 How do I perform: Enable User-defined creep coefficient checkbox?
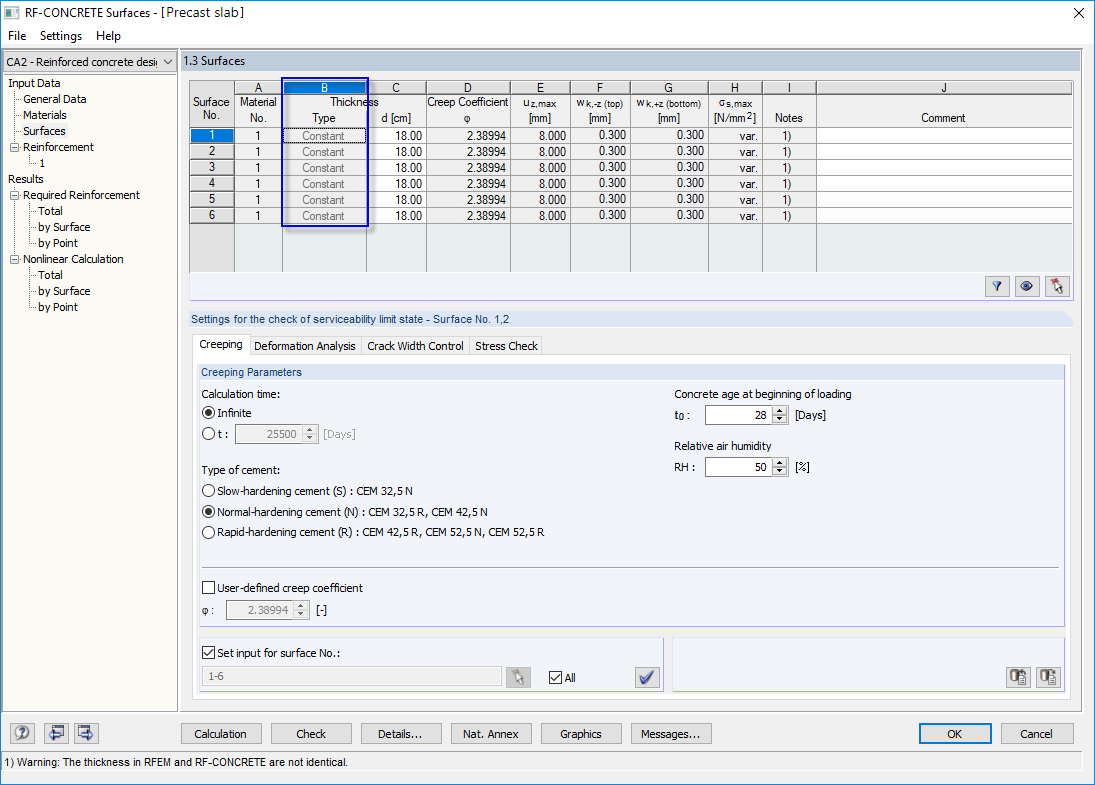208,587
